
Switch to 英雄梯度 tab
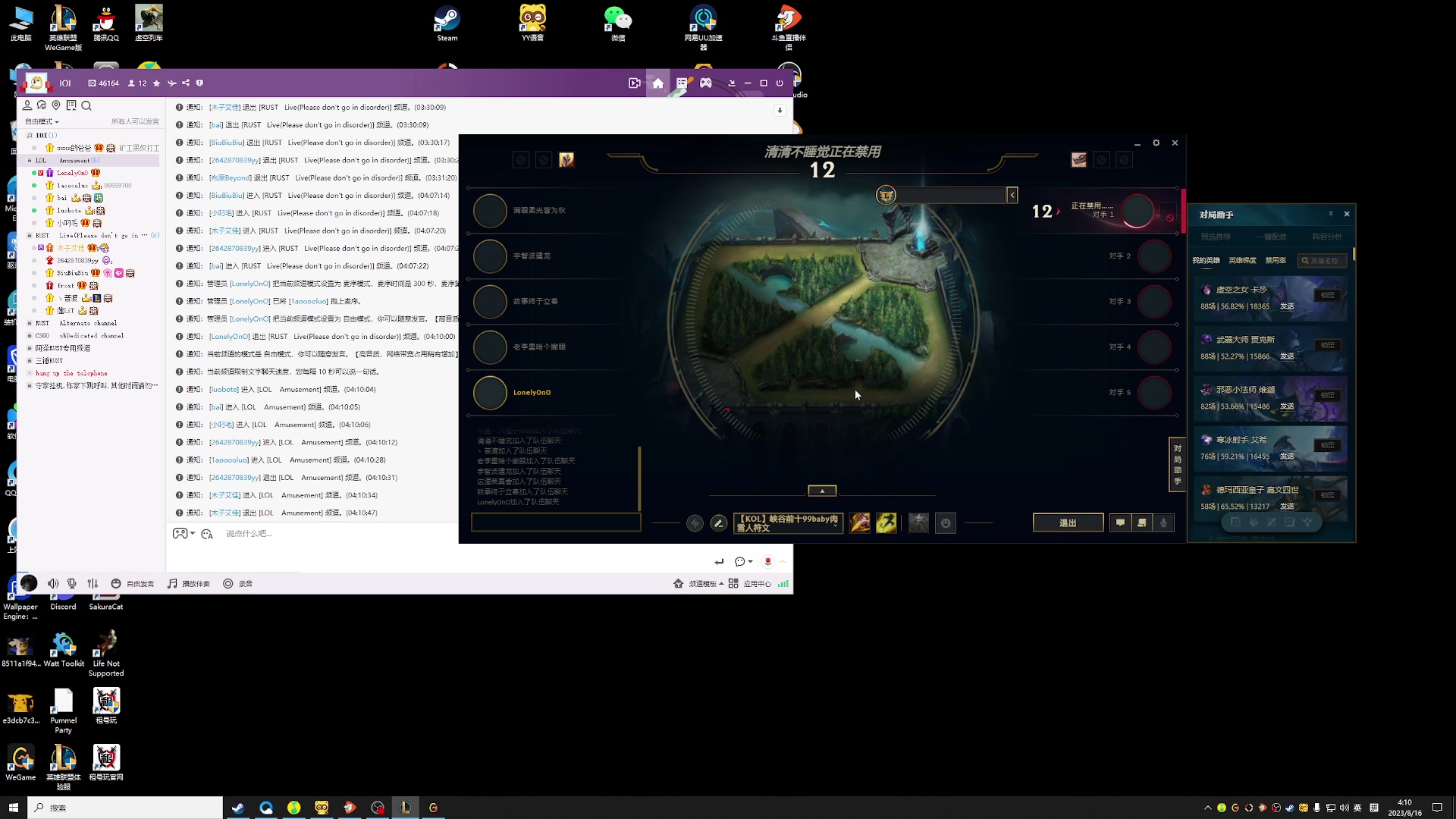1242,261
